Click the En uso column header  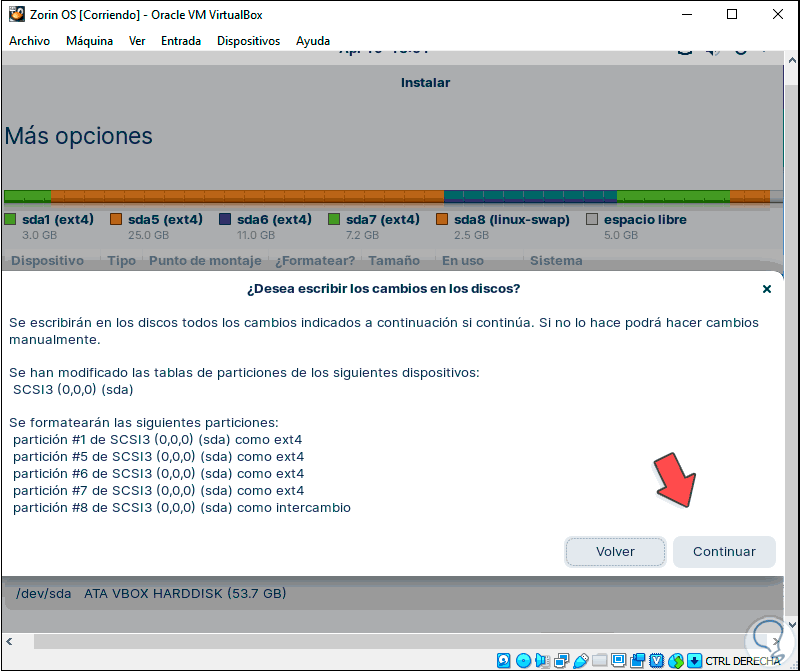462,260
